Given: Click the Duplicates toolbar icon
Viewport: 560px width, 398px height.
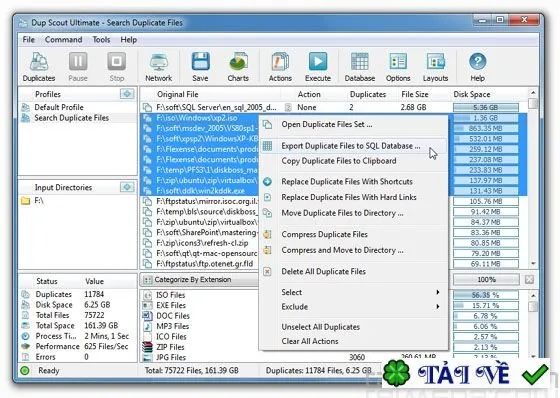Looking at the screenshot, I should (x=39, y=67).
